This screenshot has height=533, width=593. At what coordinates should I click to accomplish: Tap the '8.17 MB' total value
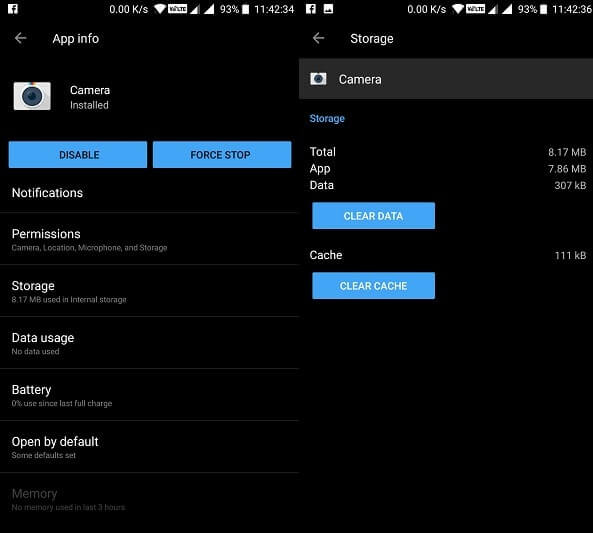click(x=567, y=152)
